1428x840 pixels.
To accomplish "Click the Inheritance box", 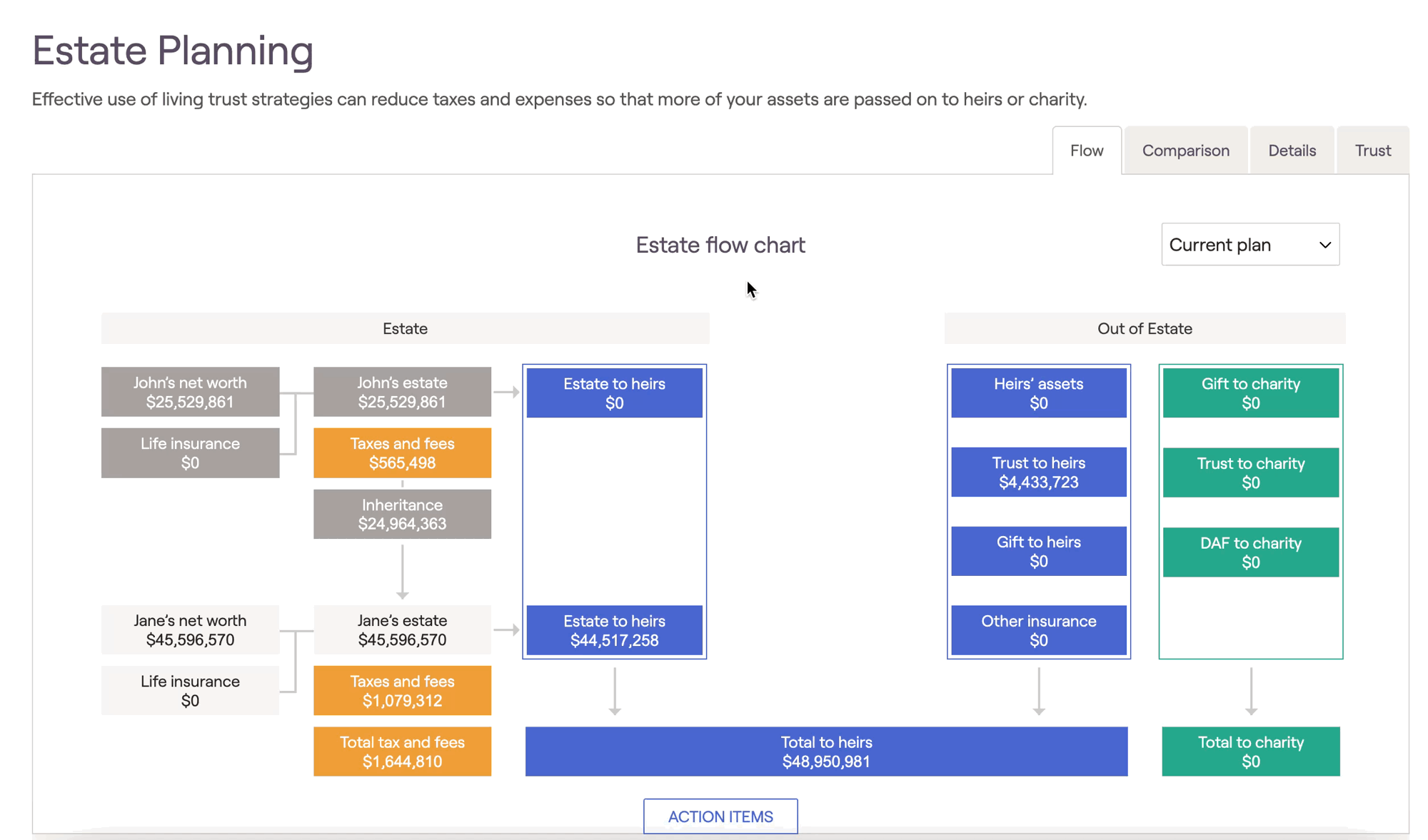I will click(x=402, y=514).
